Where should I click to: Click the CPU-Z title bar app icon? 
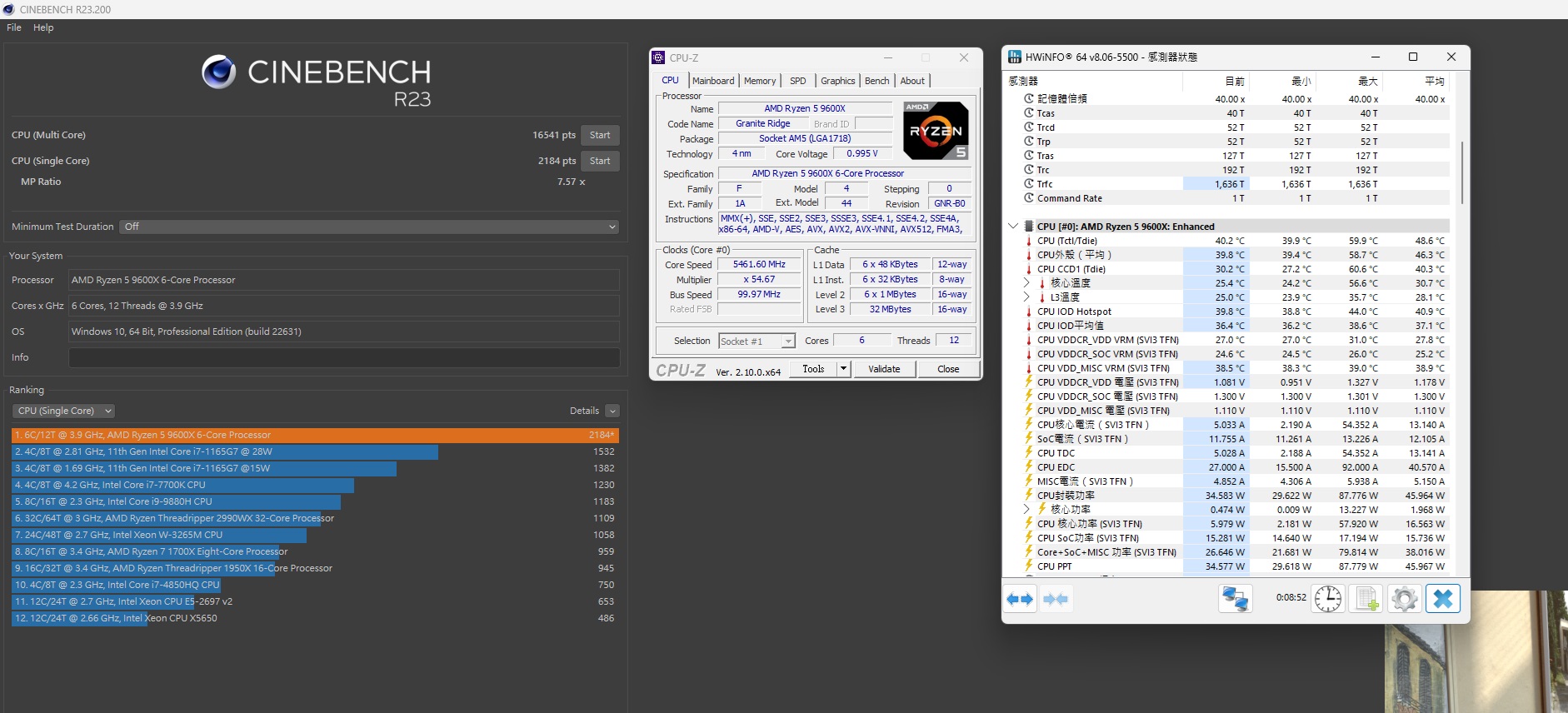click(658, 57)
